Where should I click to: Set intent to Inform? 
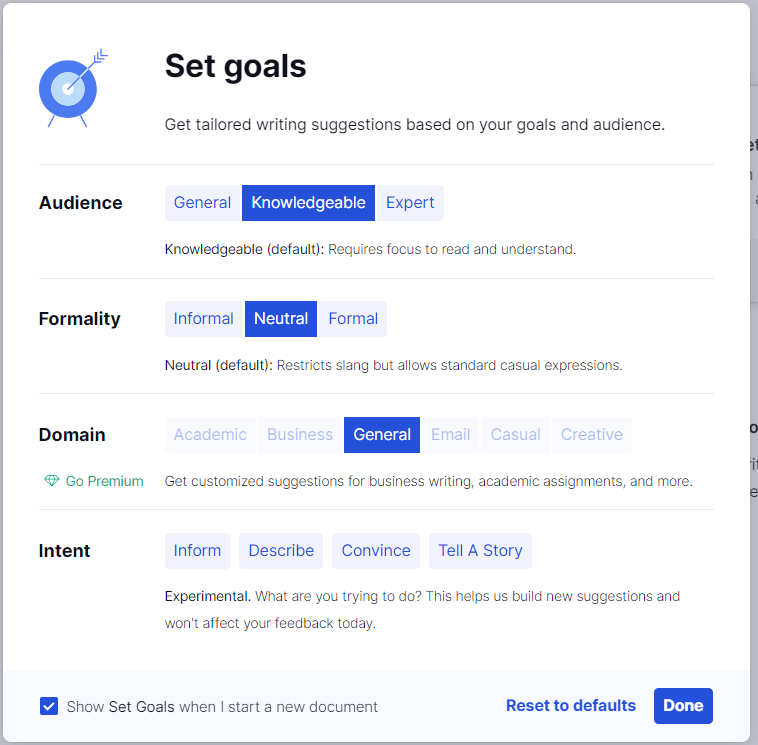click(x=197, y=551)
